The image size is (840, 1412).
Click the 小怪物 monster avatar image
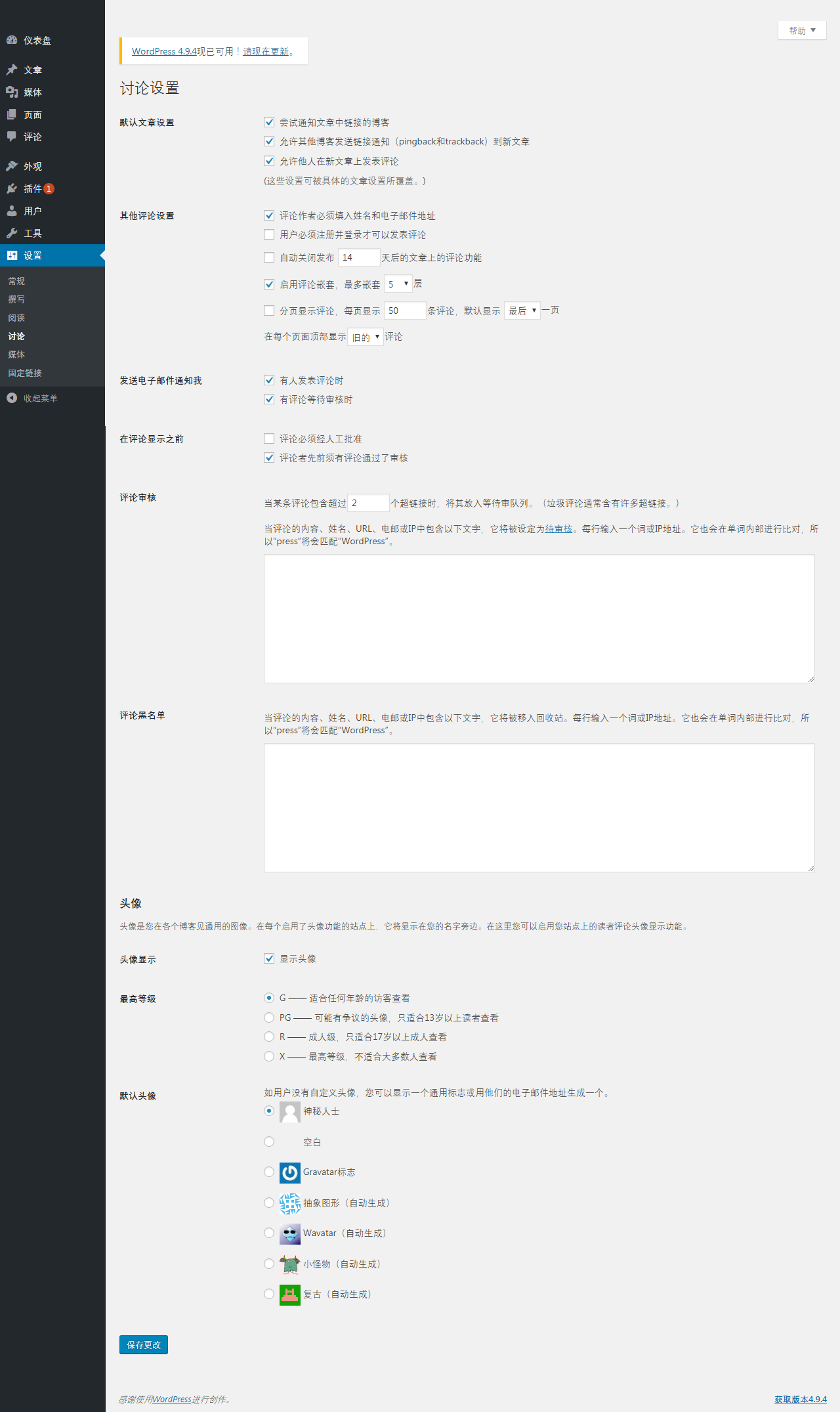pos(290,1264)
